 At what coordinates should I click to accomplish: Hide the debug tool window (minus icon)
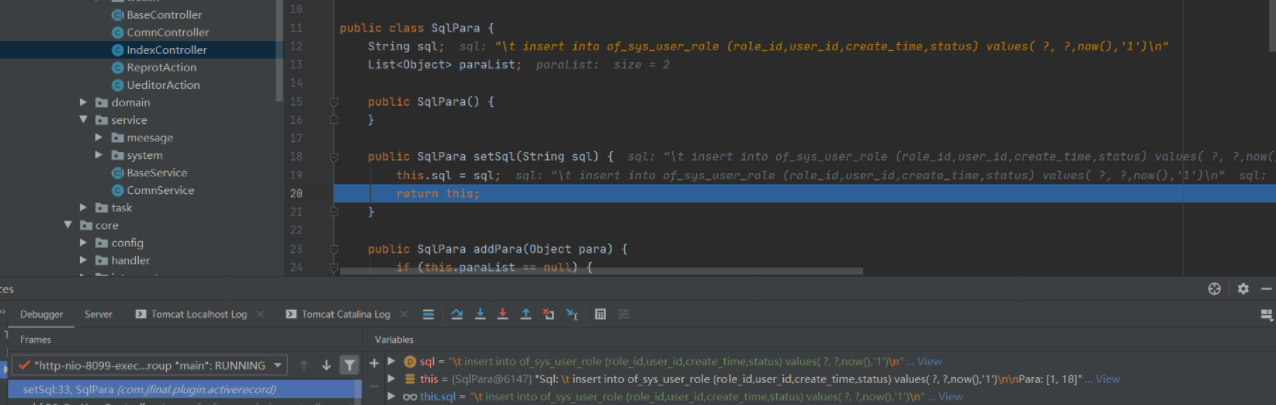pos(1268,288)
